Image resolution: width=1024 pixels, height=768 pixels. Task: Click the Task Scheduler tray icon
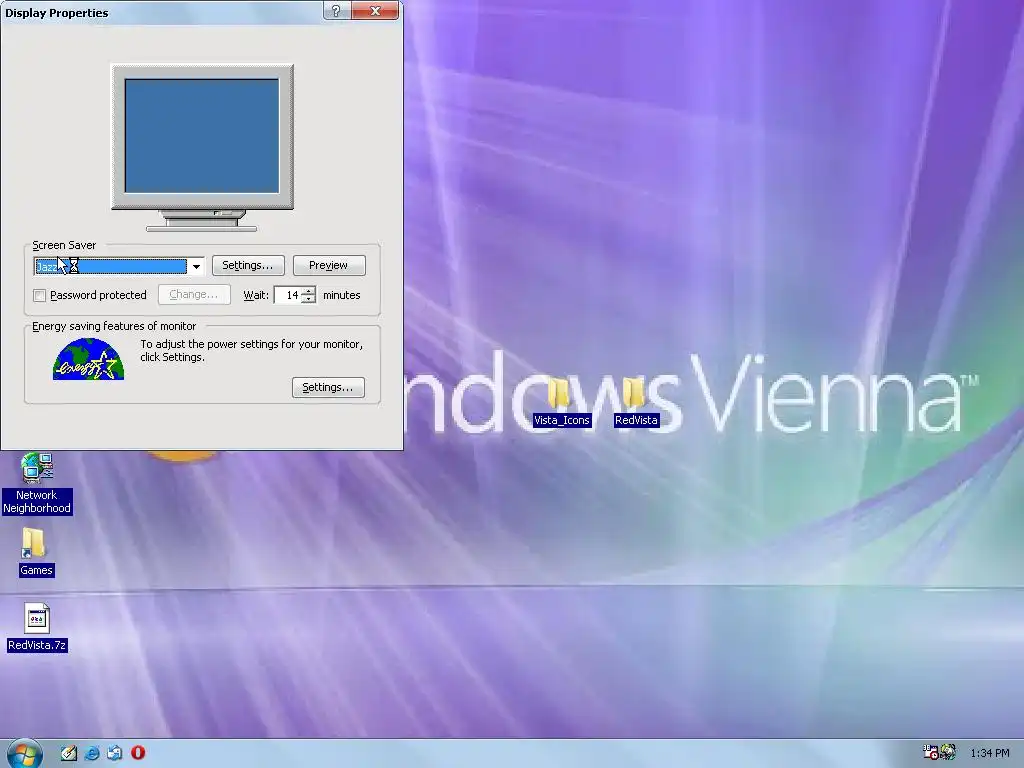click(930, 752)
